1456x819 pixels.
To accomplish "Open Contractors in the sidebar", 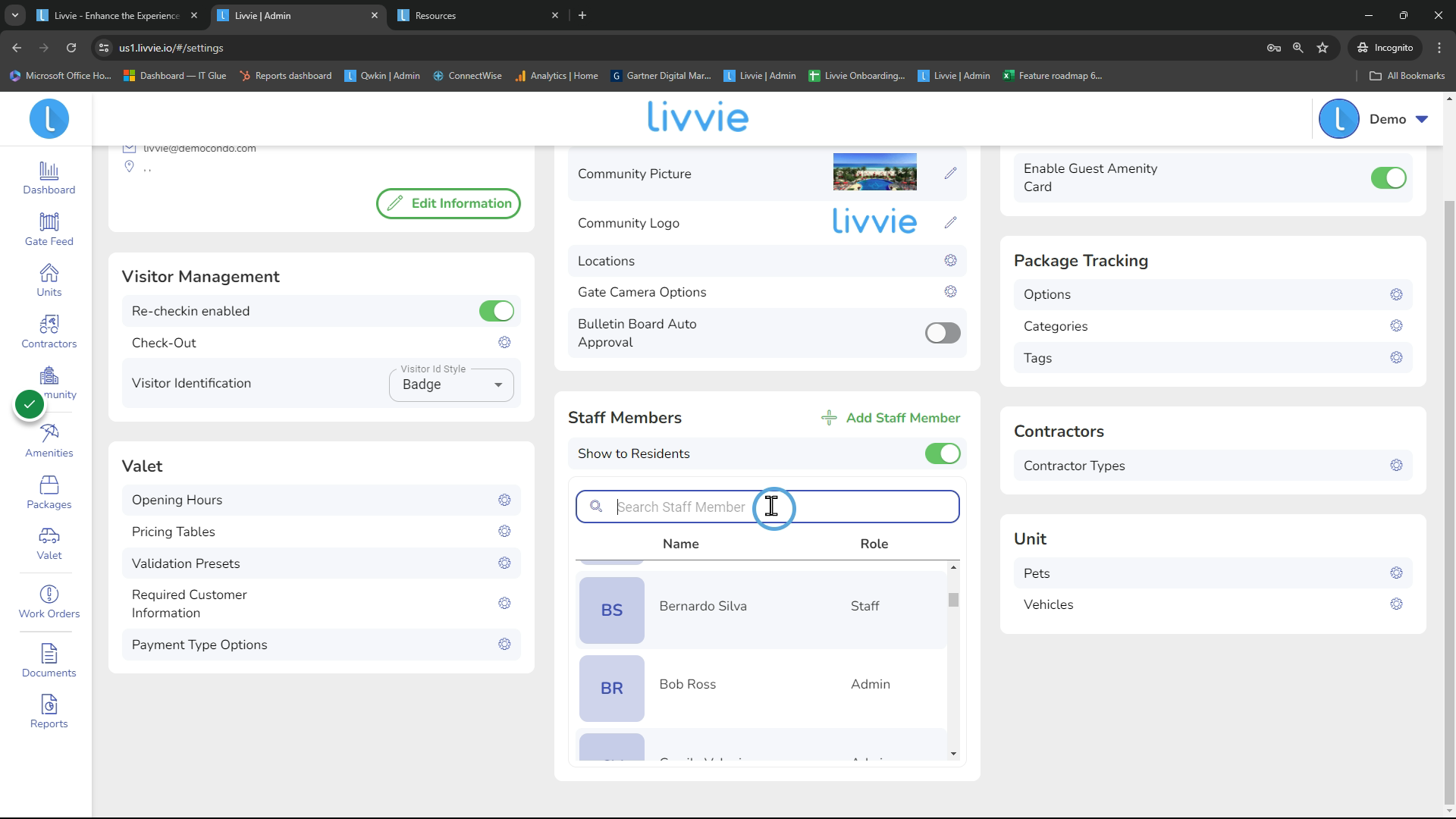I will [49, 332].
